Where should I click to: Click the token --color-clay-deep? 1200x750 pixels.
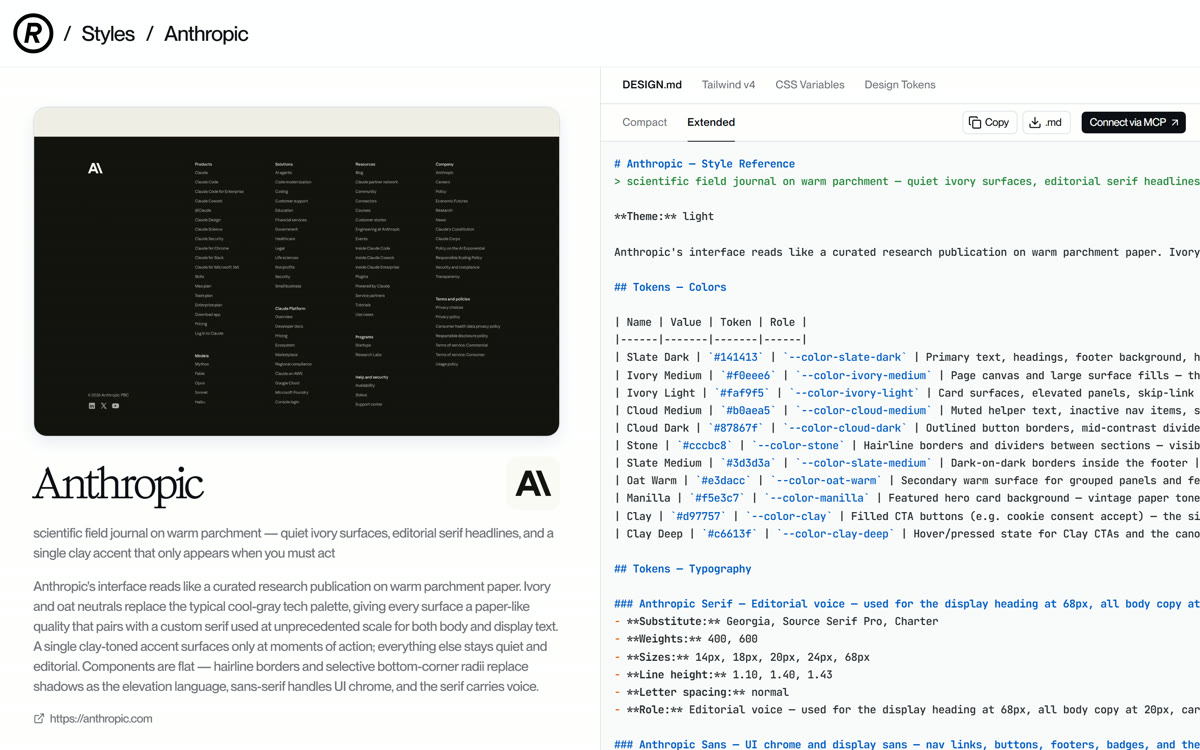pyautogui.click(x=835, y=534)
